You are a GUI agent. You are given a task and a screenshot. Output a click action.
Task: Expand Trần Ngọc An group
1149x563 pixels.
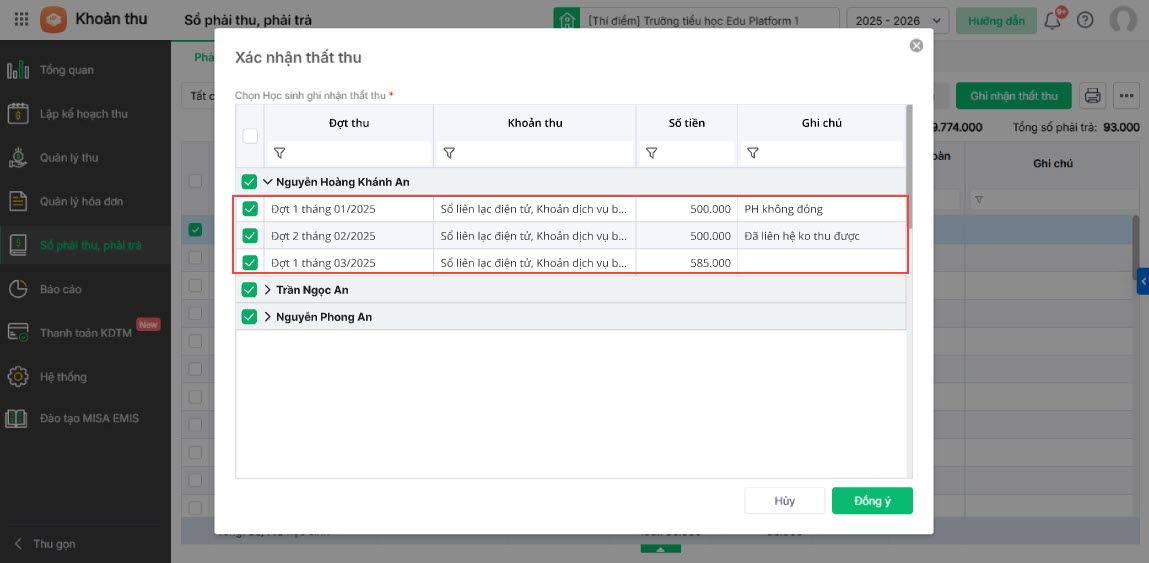268,290
